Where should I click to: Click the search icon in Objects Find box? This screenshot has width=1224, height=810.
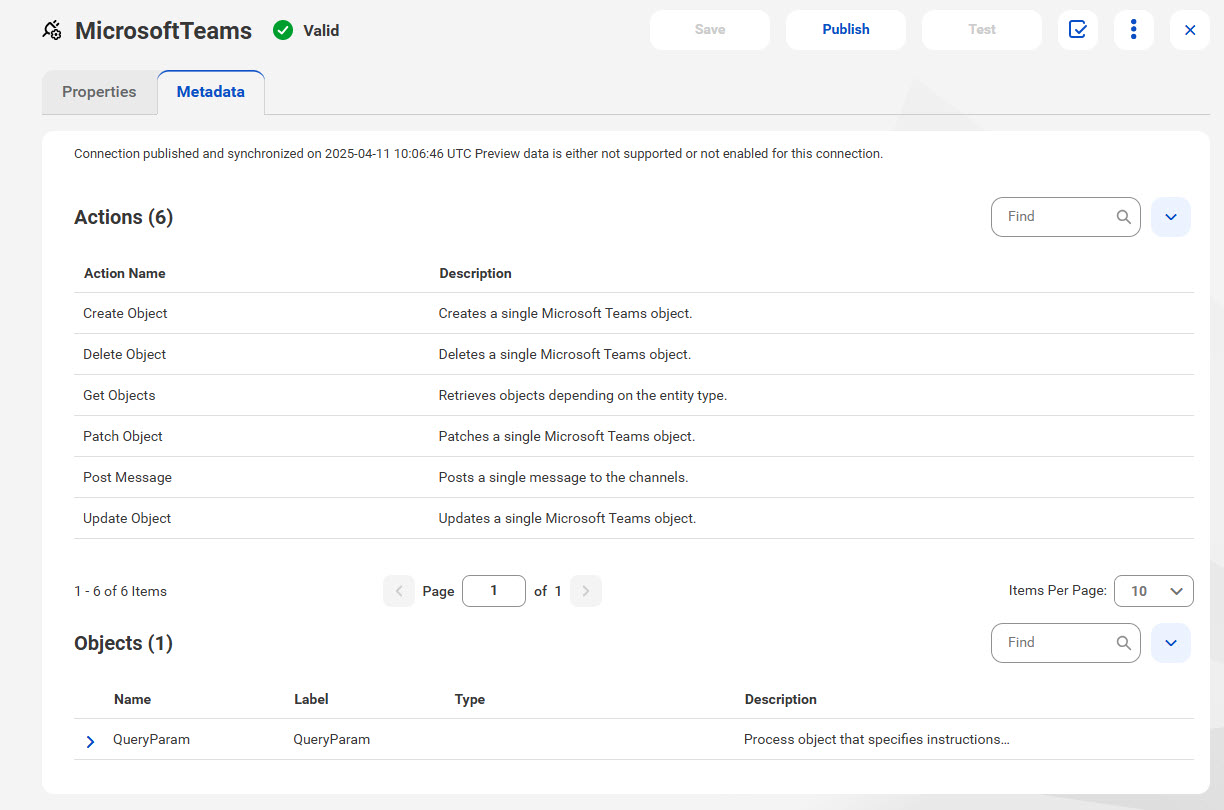(x=1124, y=643)
